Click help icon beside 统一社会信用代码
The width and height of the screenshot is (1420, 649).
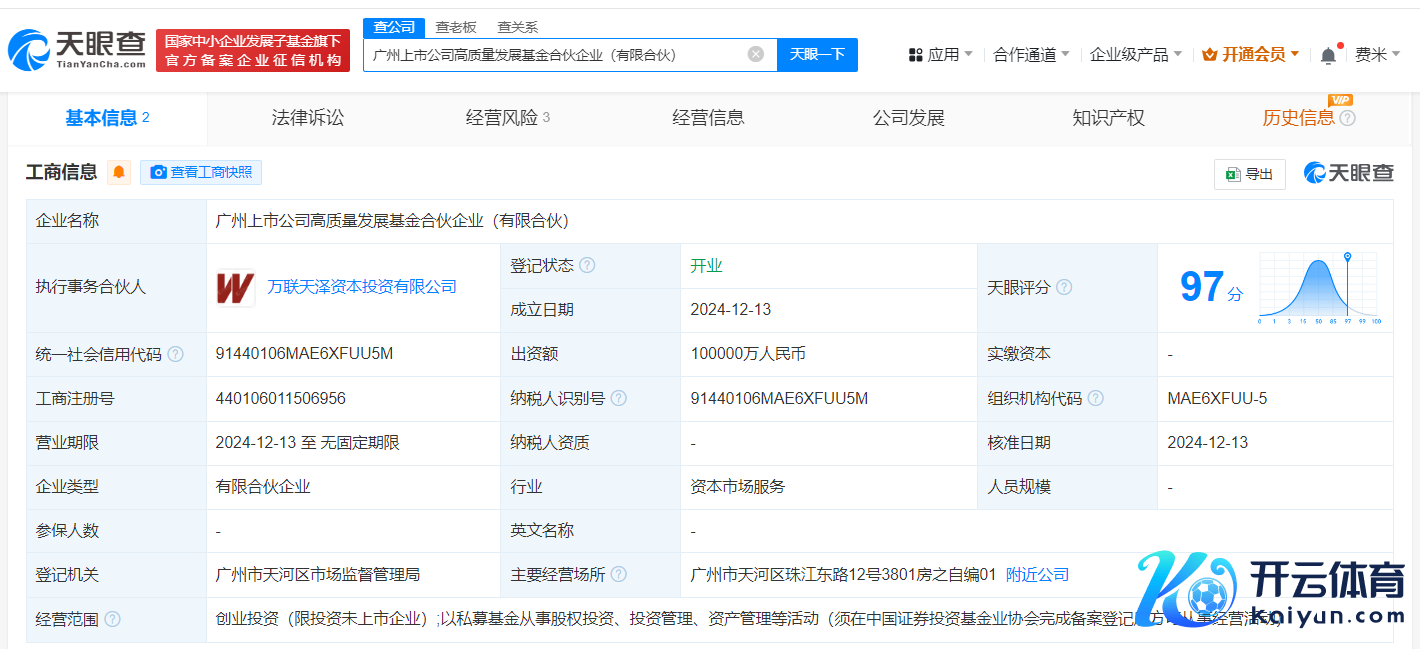point(176,354)
